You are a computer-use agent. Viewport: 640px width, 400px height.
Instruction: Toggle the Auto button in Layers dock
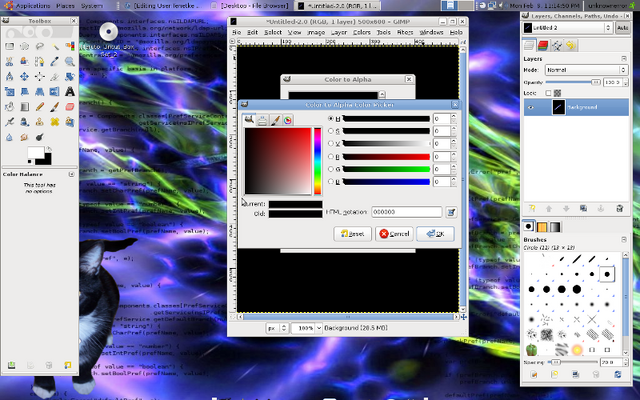(622, 28)
